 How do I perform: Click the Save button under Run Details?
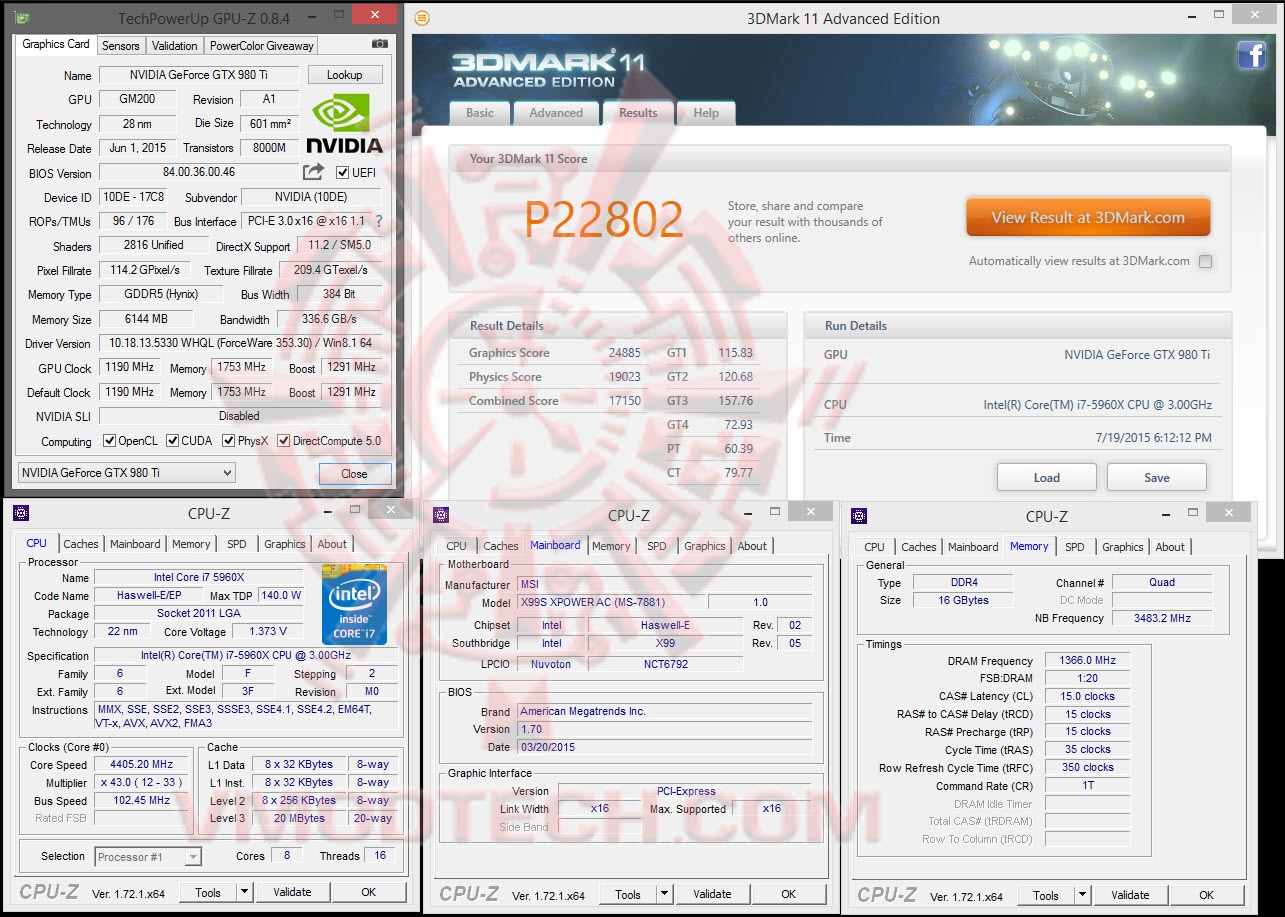click(1156, 477)
